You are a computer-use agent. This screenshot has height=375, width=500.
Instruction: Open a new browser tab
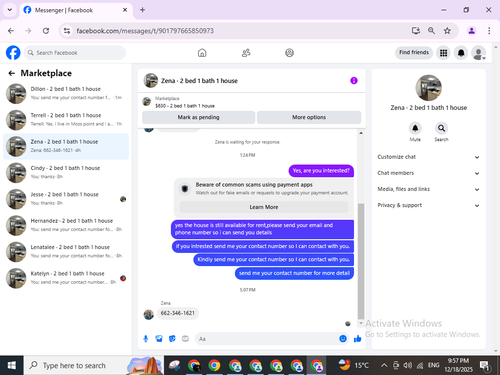(142, 10)
